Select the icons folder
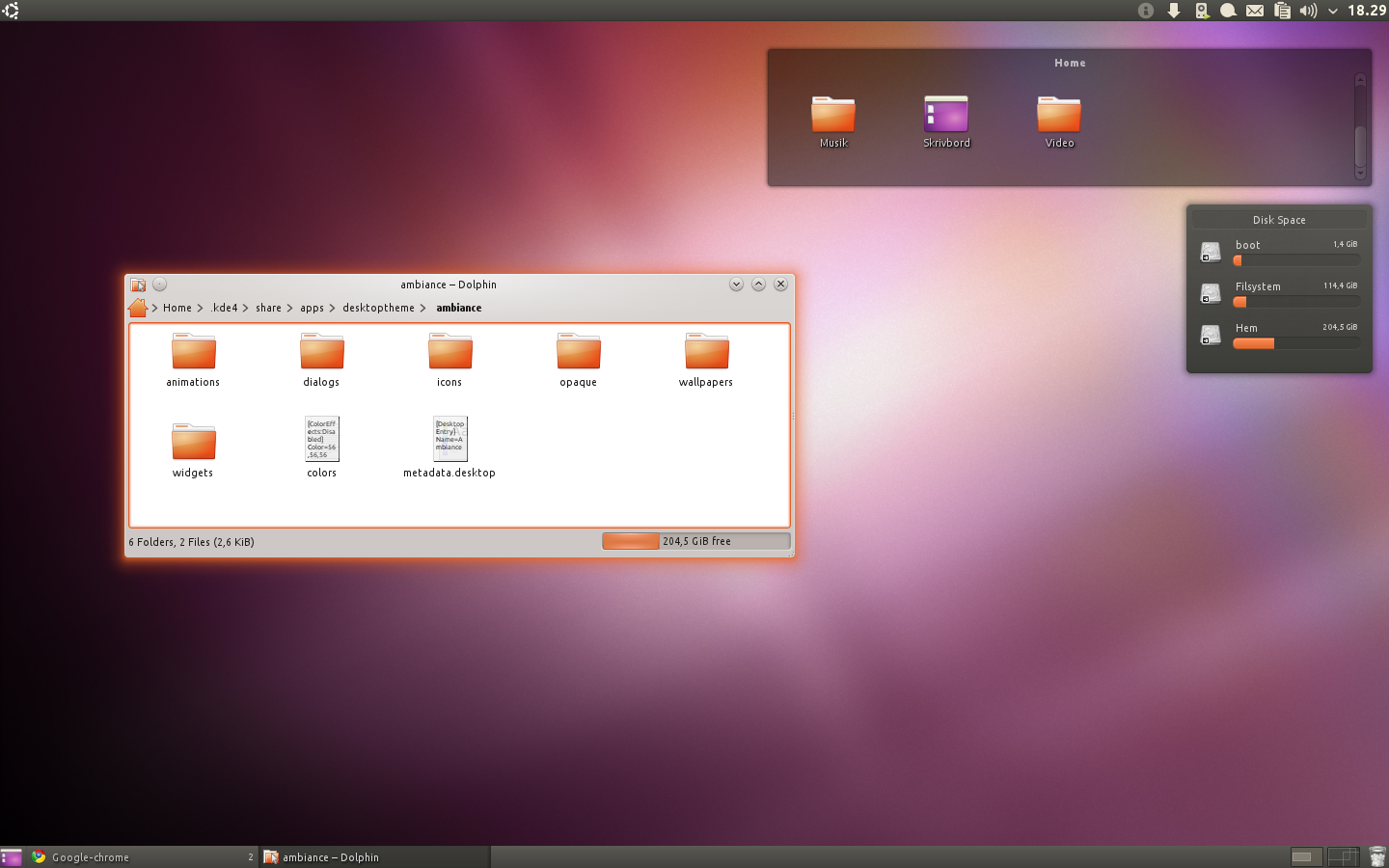 [449, 360]
